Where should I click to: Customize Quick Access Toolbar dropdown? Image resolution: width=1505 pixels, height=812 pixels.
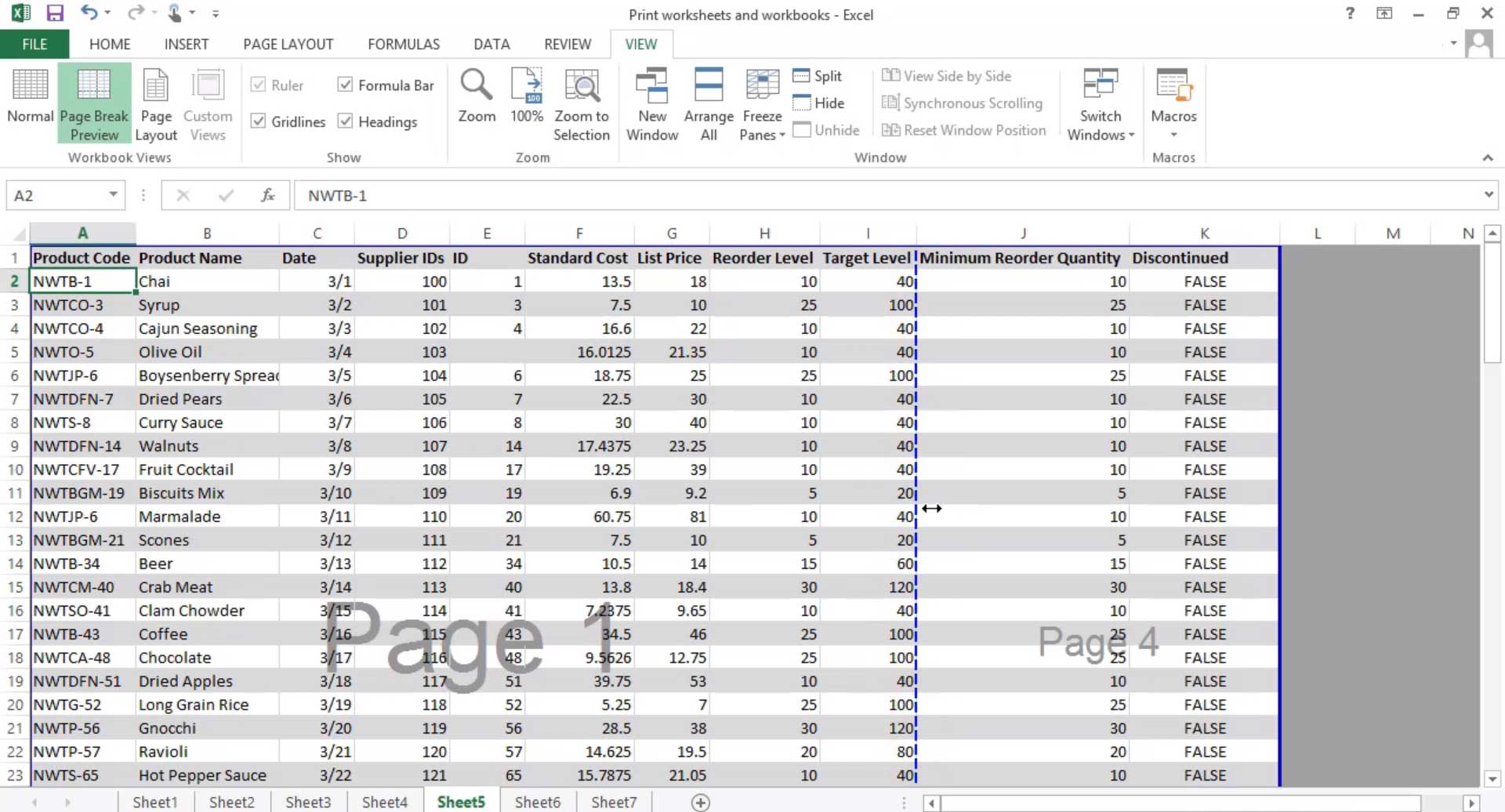tap(216, 13)
